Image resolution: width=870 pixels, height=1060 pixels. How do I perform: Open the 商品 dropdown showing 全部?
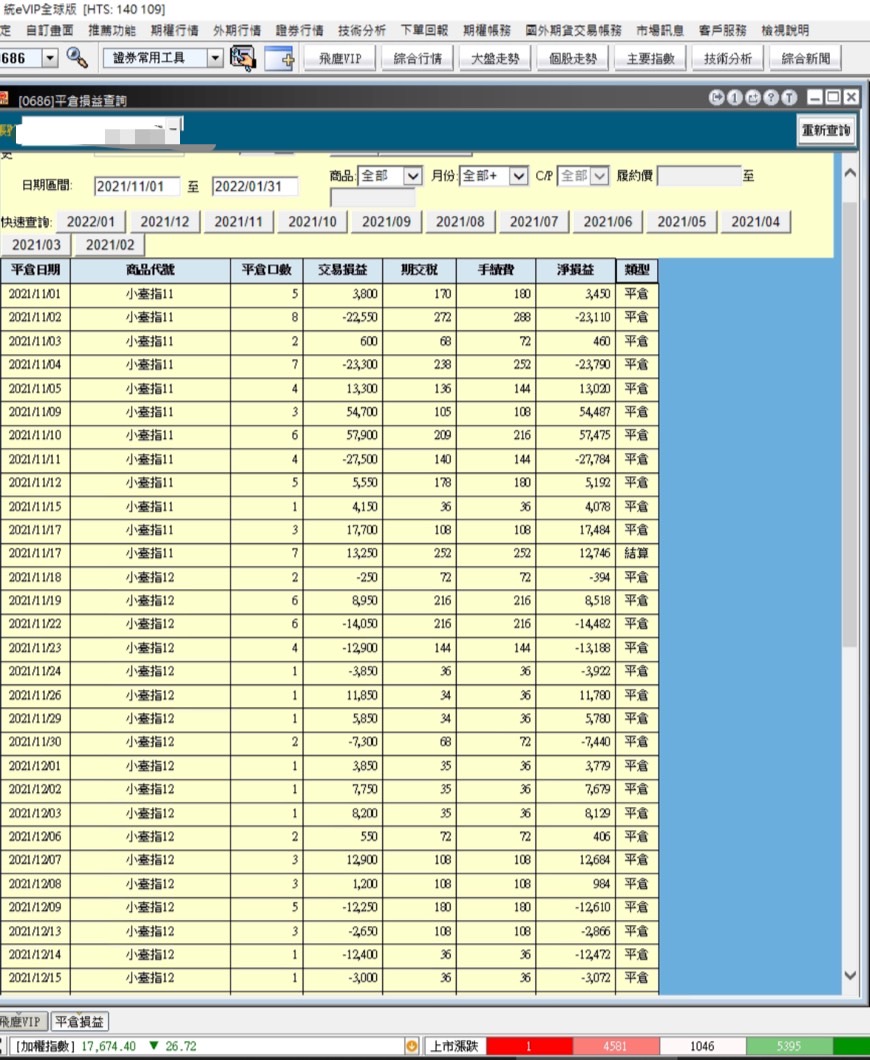pyautogui.click(x=413, y=176)
